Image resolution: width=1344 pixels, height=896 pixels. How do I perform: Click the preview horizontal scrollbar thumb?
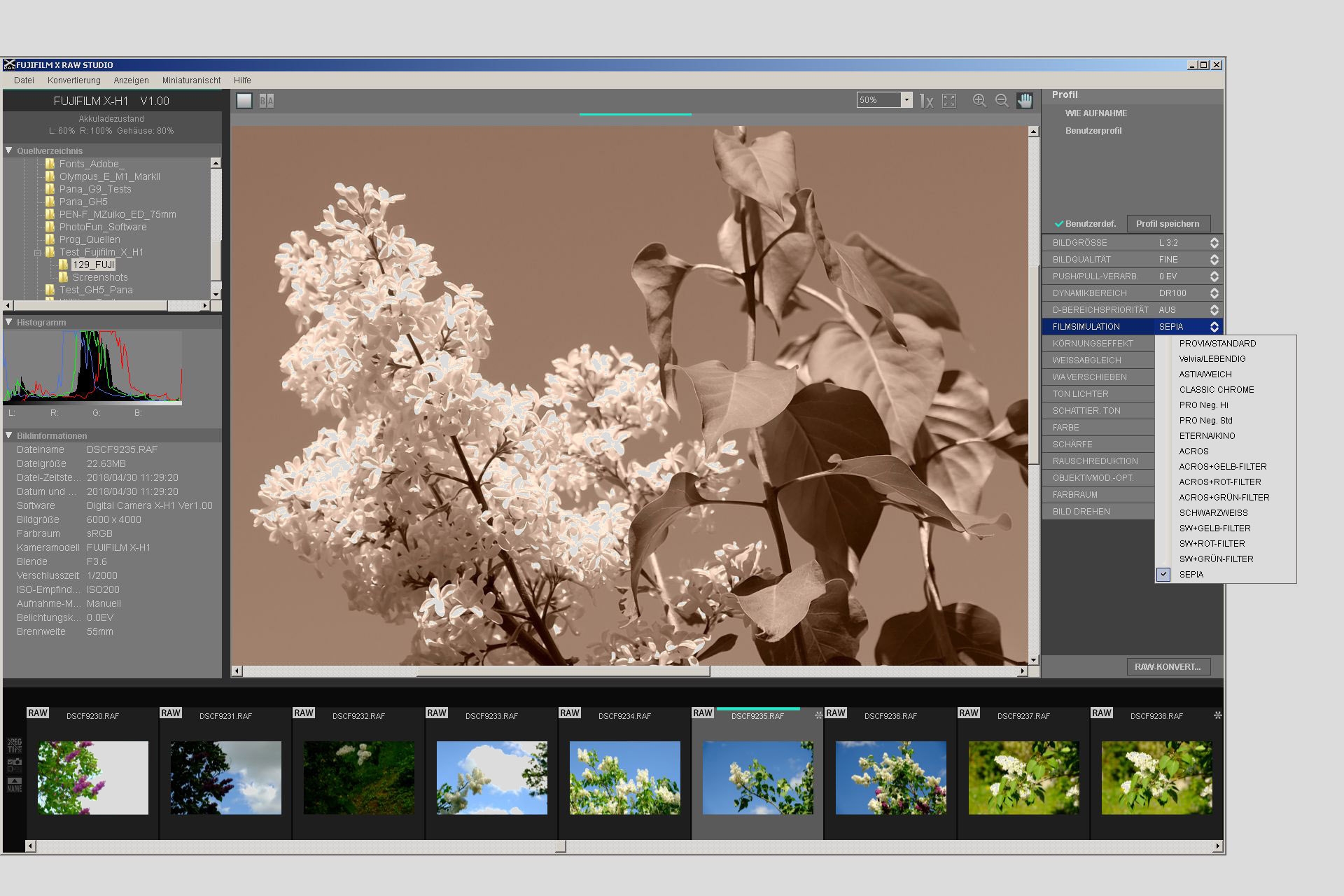pyautogui.click(x=563, y=671)
